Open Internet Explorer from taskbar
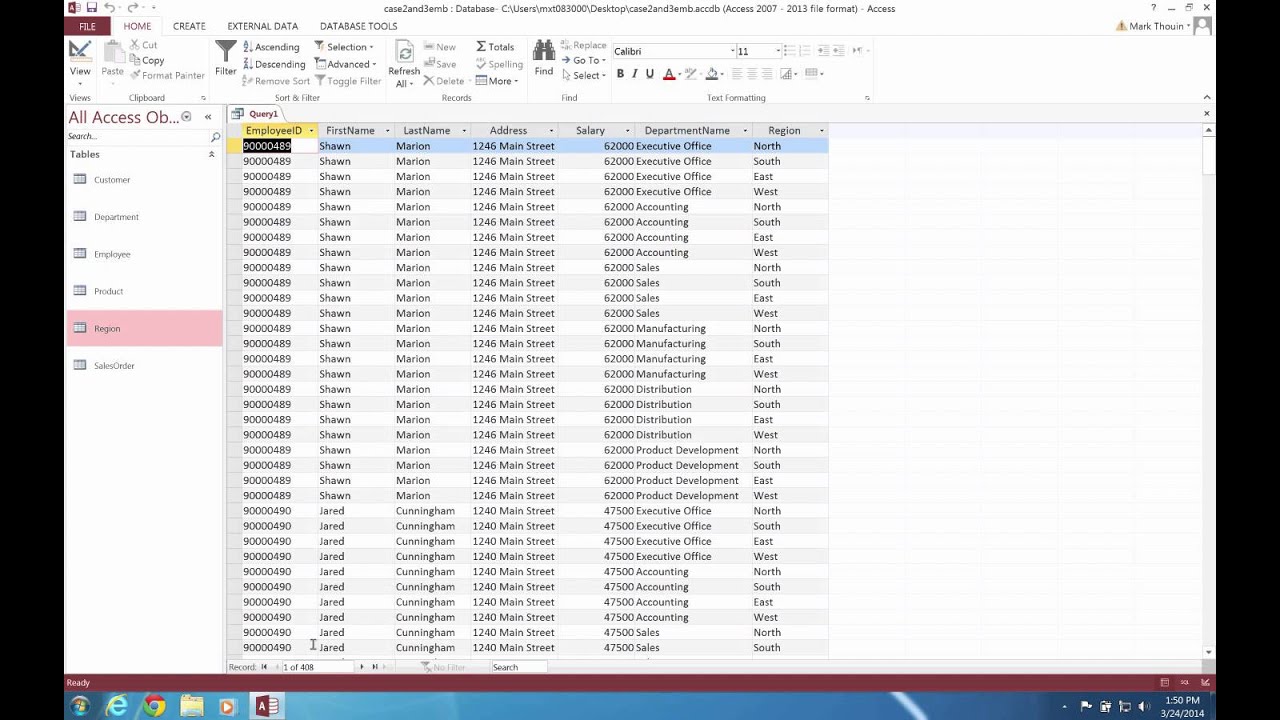 coord(117,707)
